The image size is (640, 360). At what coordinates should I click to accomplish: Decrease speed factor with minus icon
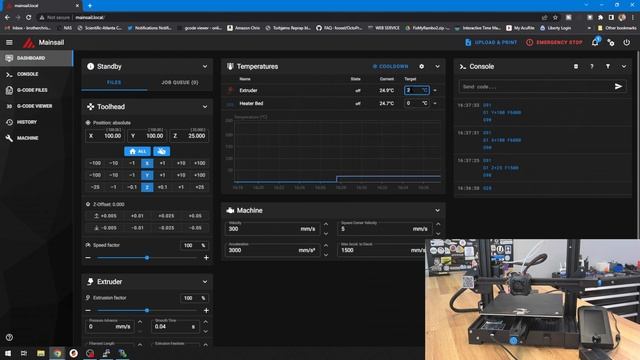click(88, 258)
